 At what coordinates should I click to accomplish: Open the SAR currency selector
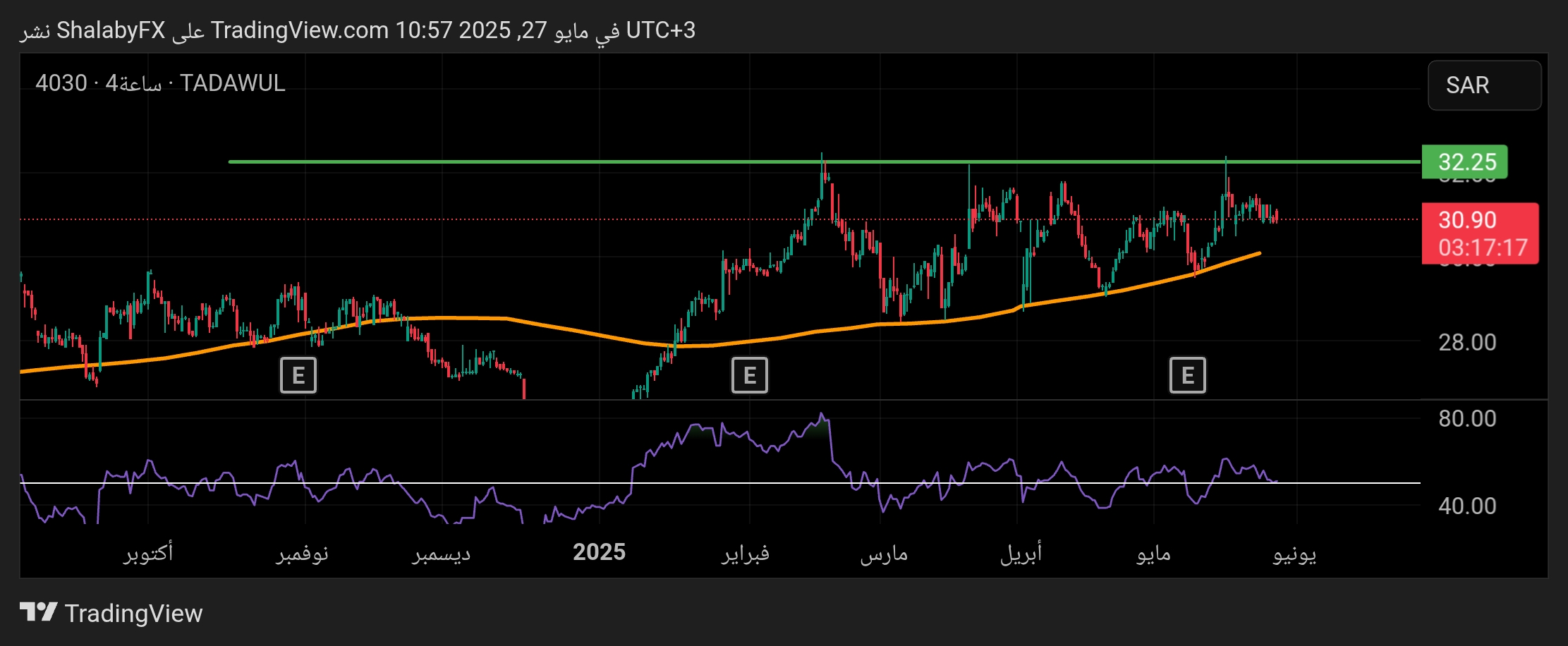[x=1484, y=85]
